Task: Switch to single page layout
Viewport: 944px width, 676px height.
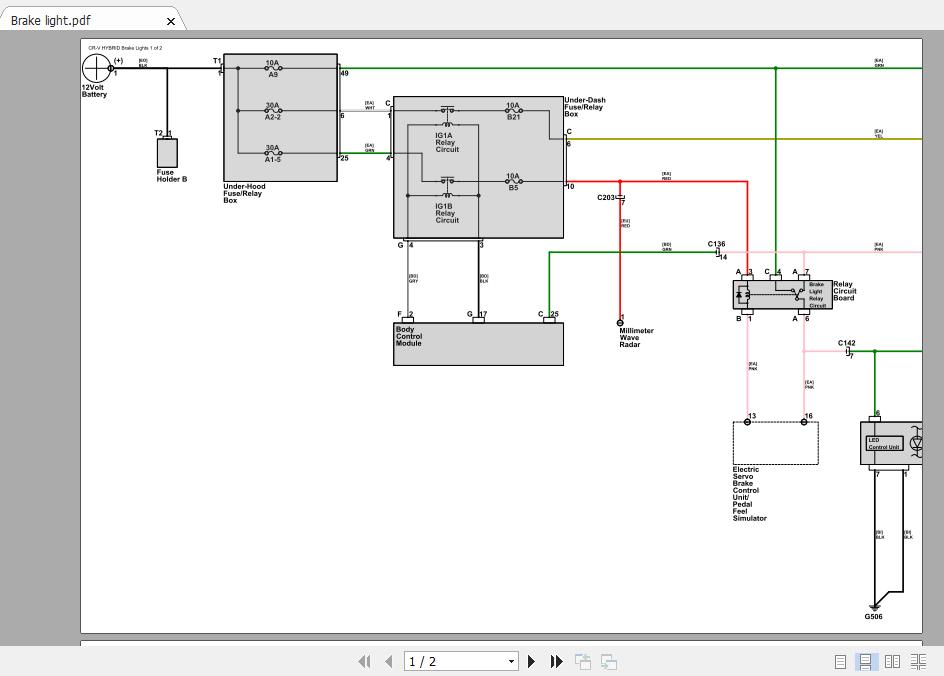Action: tap(840, 661)
